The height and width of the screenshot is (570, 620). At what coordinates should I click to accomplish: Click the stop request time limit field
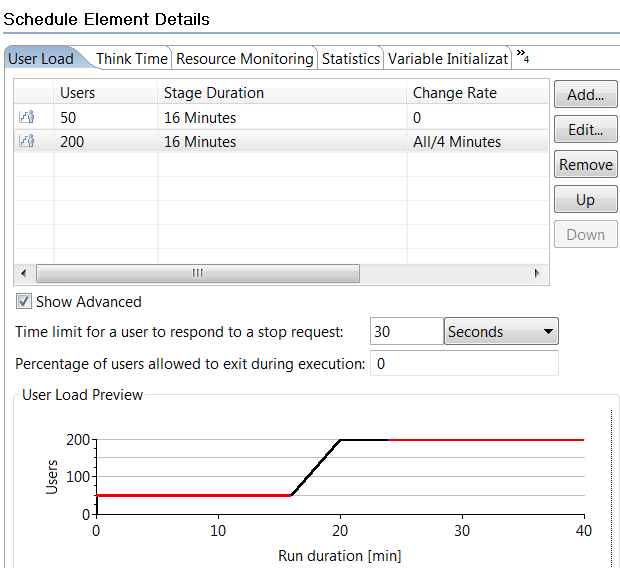[x=407, y=331]
